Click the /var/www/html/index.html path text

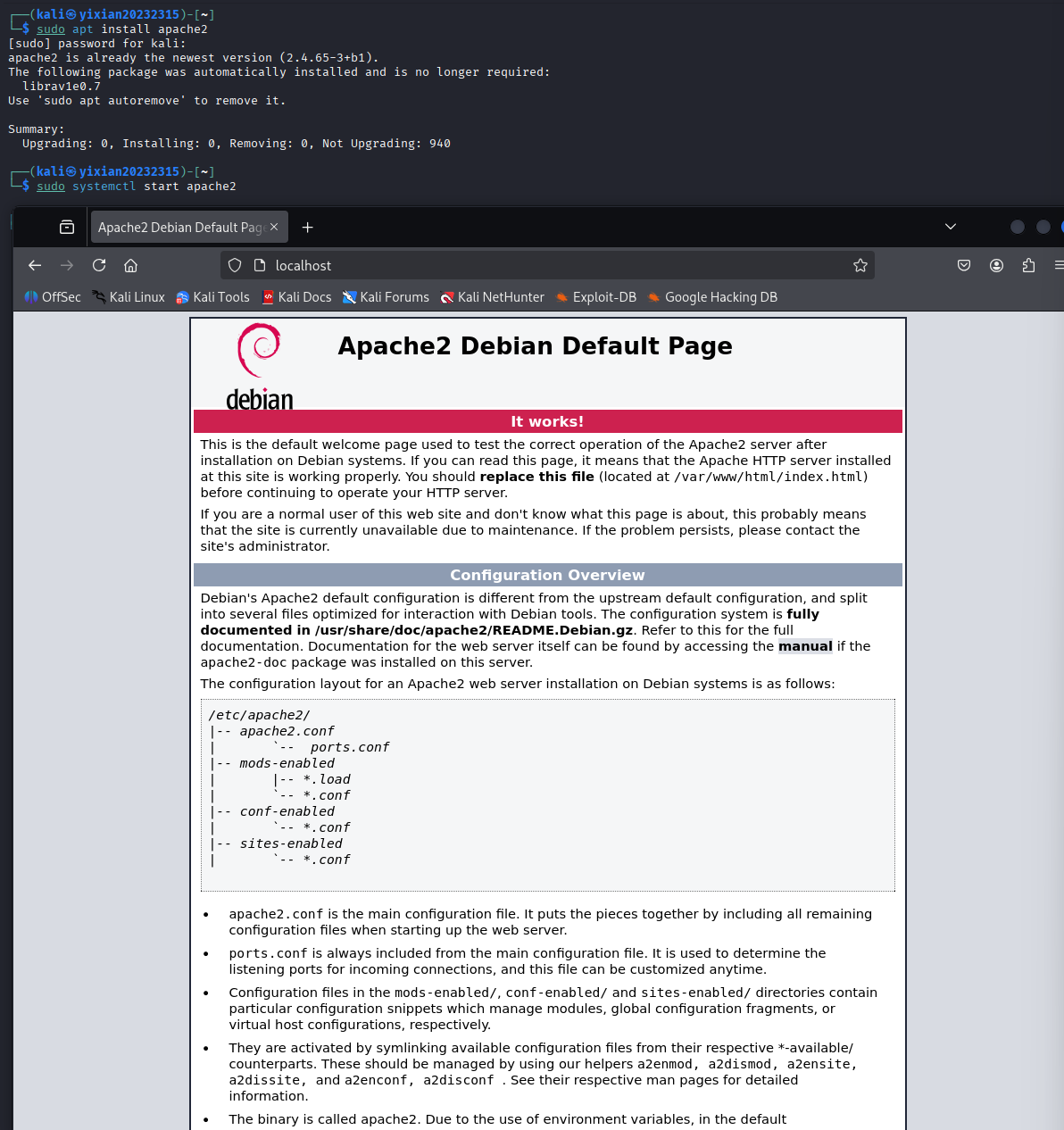(769, 477)
